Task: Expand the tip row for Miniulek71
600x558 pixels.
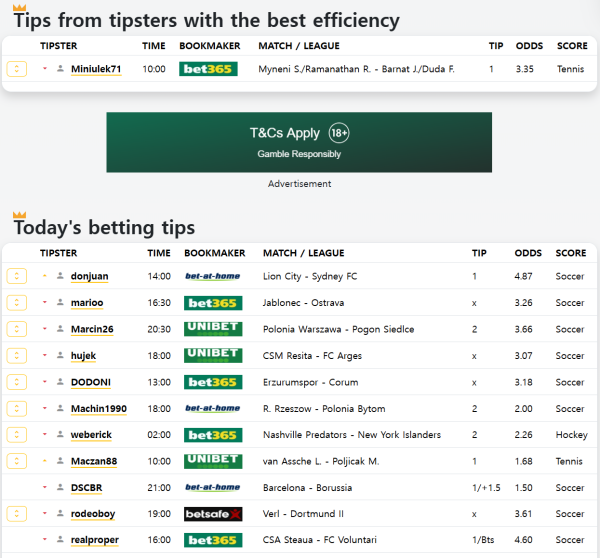Action: pyautogui.click(x=17, y=69)
